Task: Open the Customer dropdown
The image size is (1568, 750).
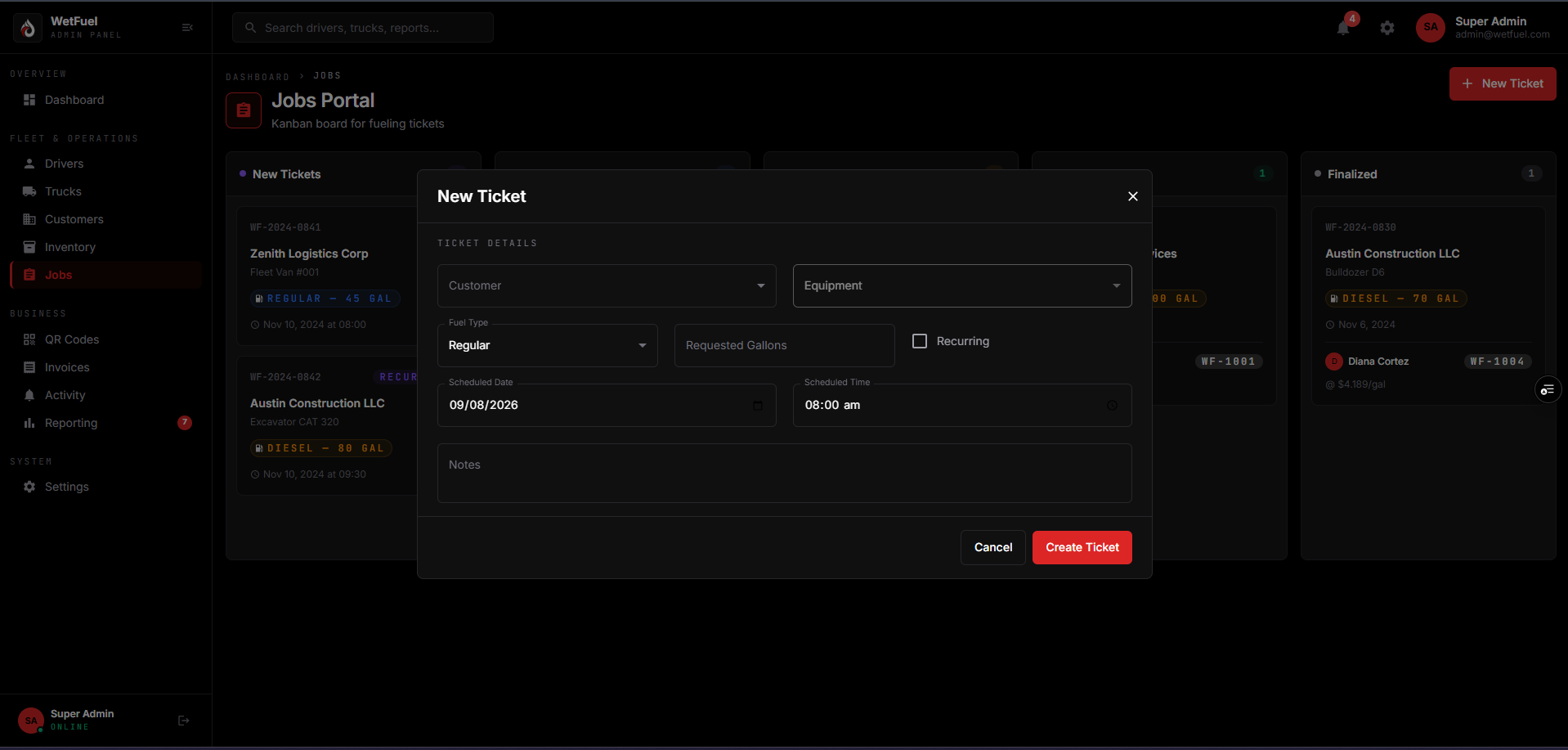Action: coord(607,285)
